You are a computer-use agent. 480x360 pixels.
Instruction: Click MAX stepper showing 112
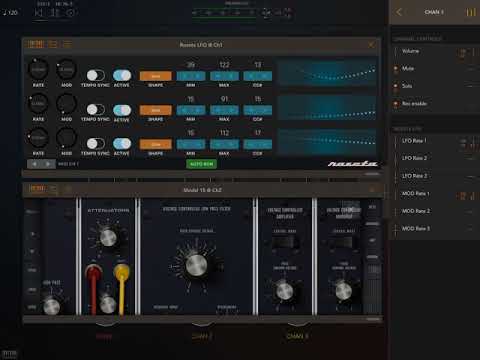point(224,144)
